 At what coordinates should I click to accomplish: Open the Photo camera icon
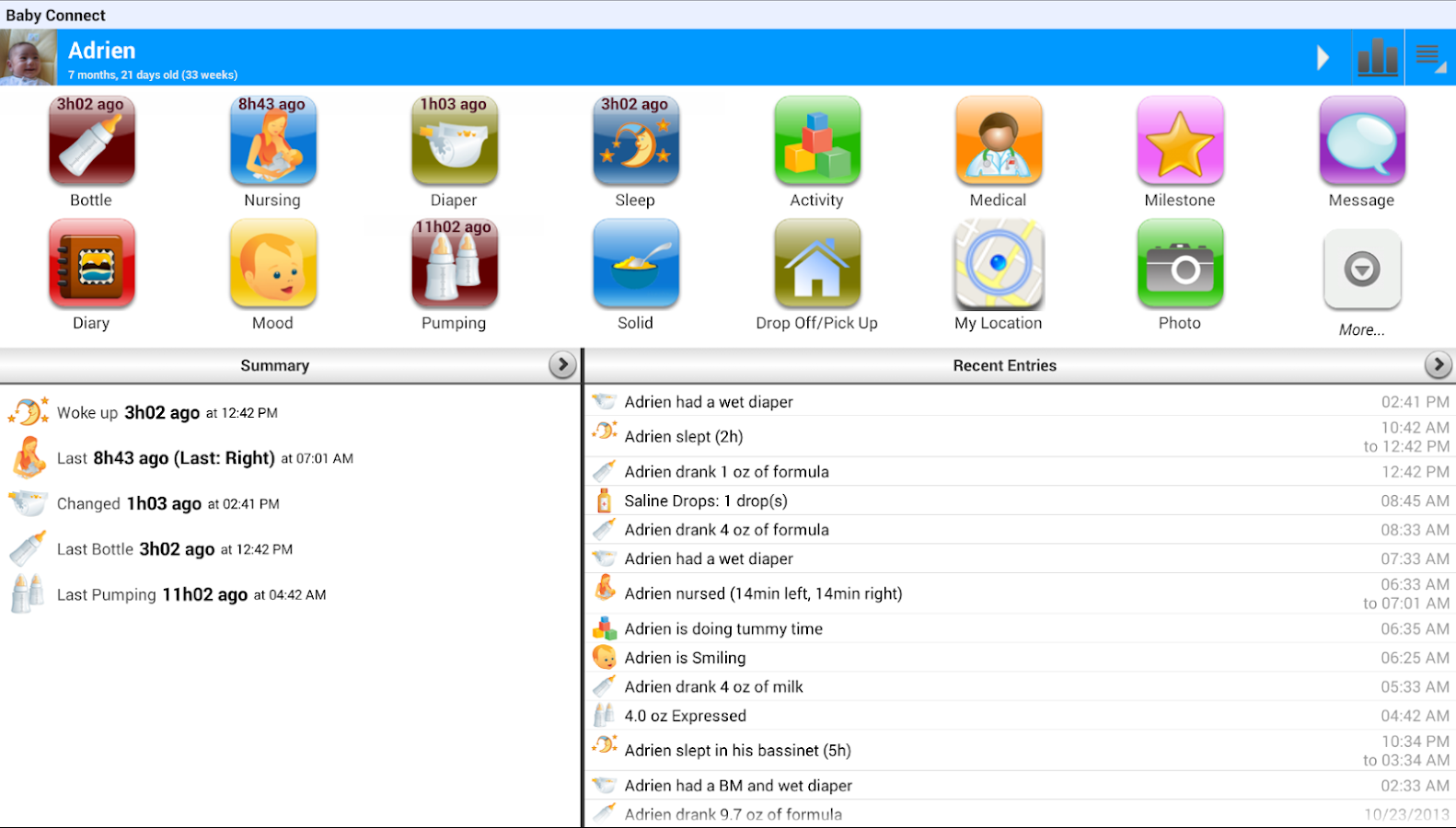coord(1180,263)
